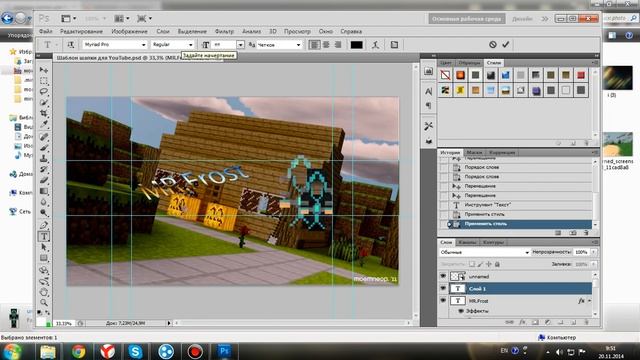Open the font size dropdown arrow
The width and height of the screenshot is (640, 360).
(240, 44)
